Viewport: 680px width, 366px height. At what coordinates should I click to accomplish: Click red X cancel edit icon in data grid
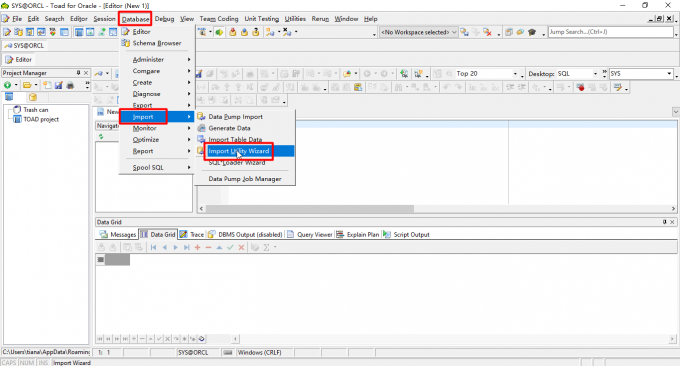tap(242, 247)
